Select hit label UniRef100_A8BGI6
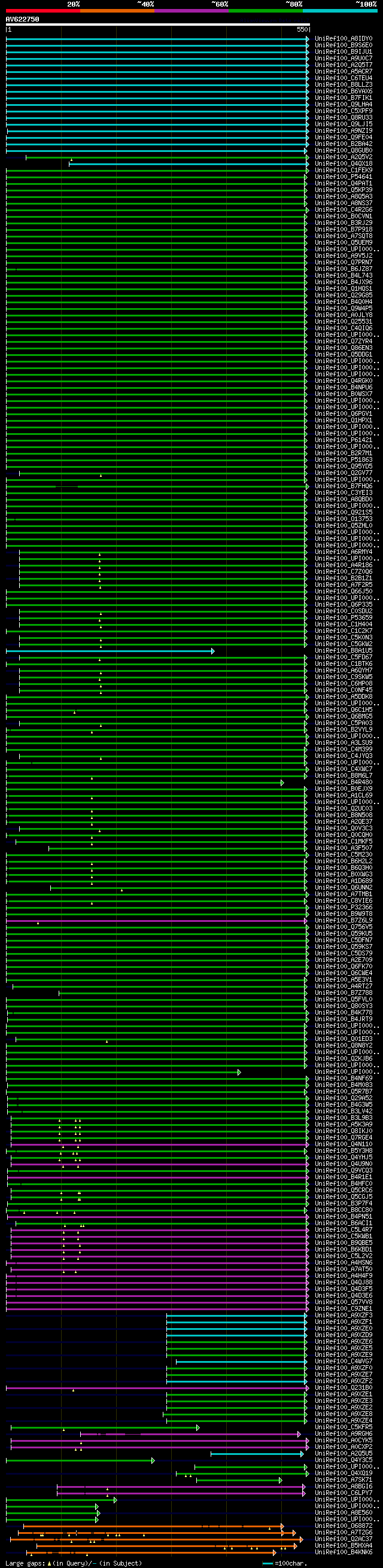Image resolution: width=383 pixels, height=1568 pixels. (x=344, y=1487)
